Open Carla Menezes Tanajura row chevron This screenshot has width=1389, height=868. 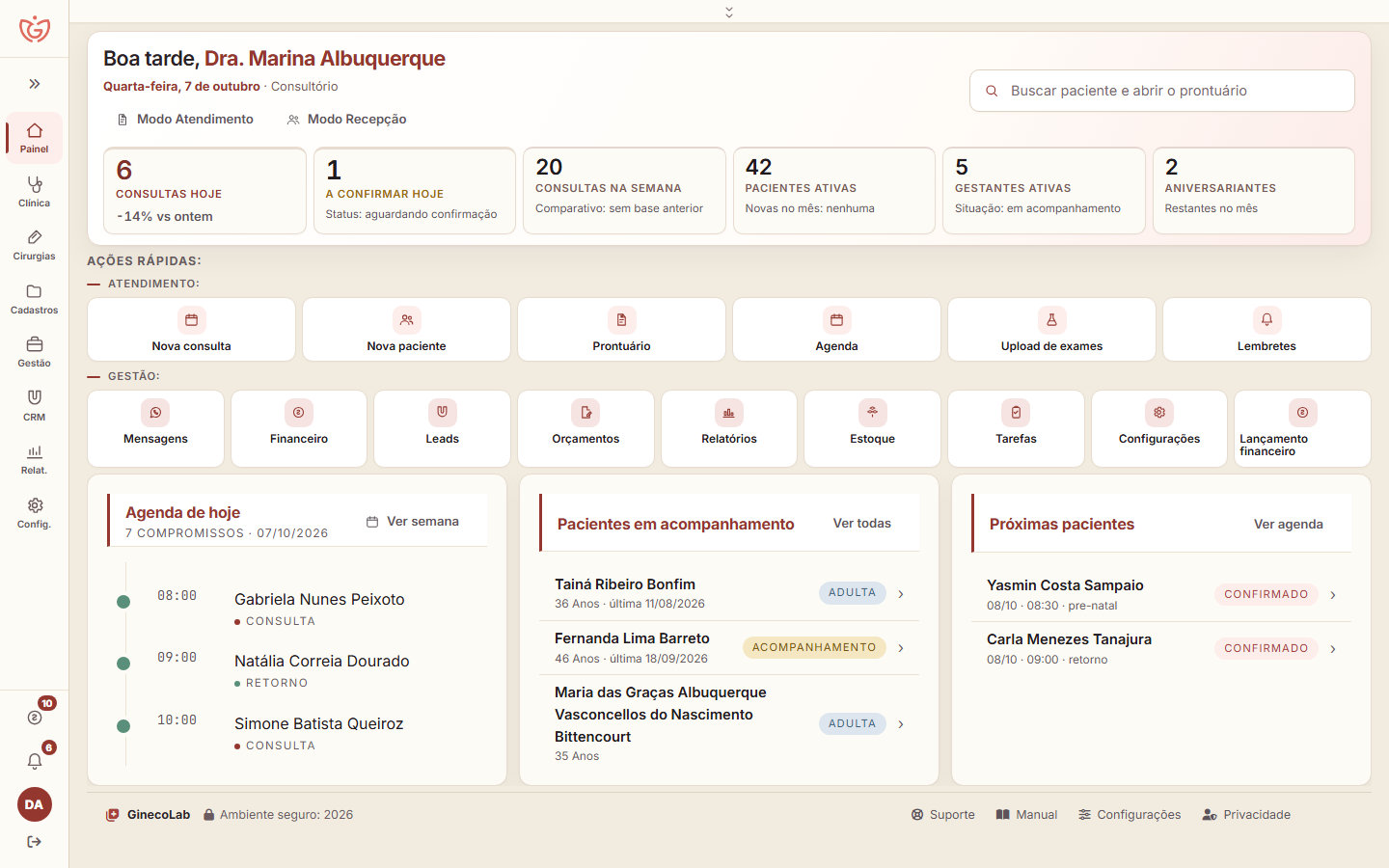pos(1333,649)
